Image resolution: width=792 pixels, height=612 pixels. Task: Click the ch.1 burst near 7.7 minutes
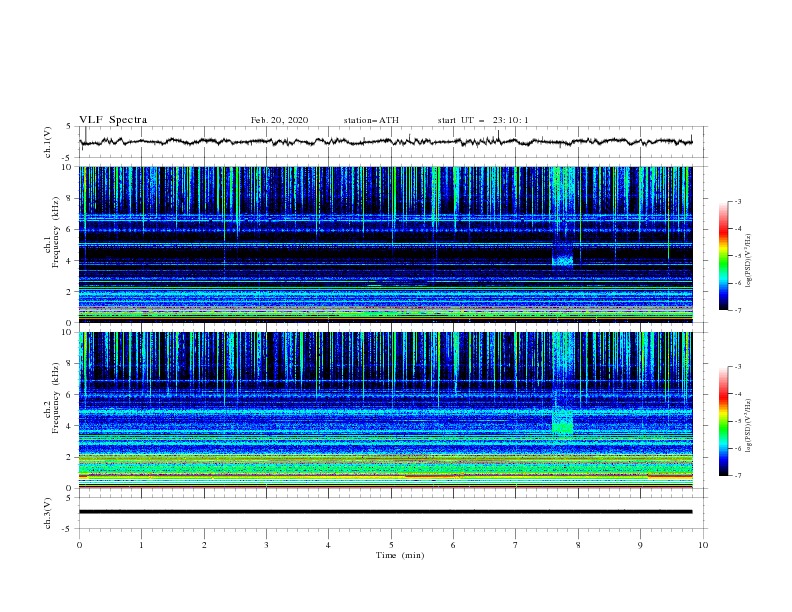(562, 261)
